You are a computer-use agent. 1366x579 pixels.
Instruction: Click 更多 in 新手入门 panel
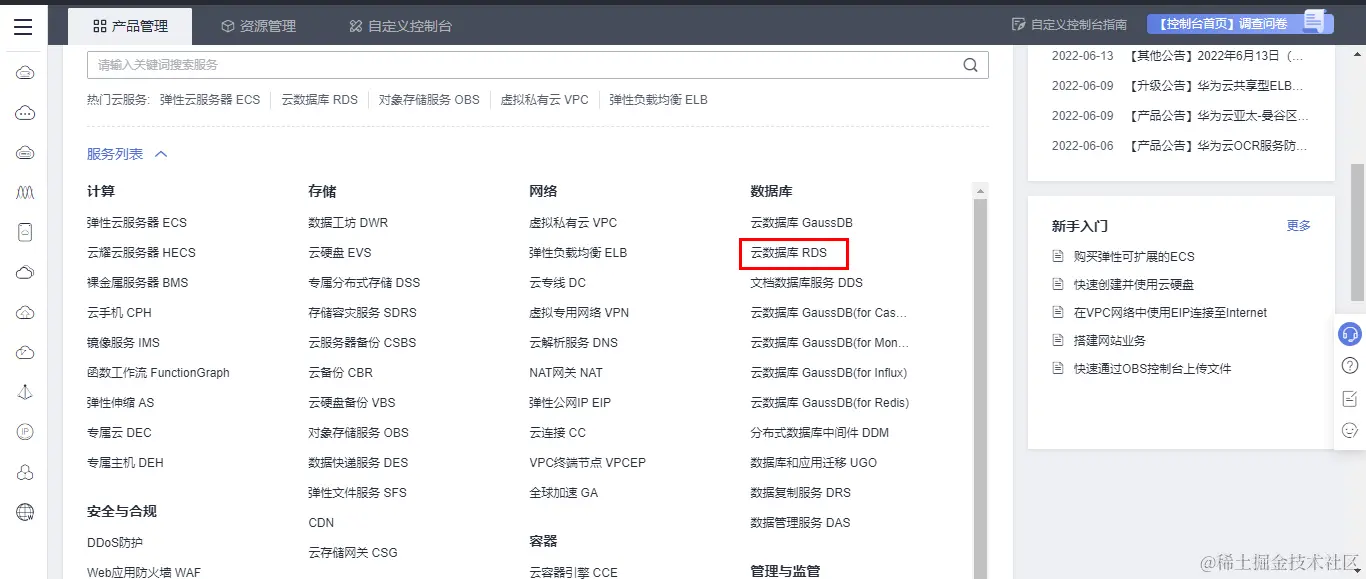point(1299,226)
